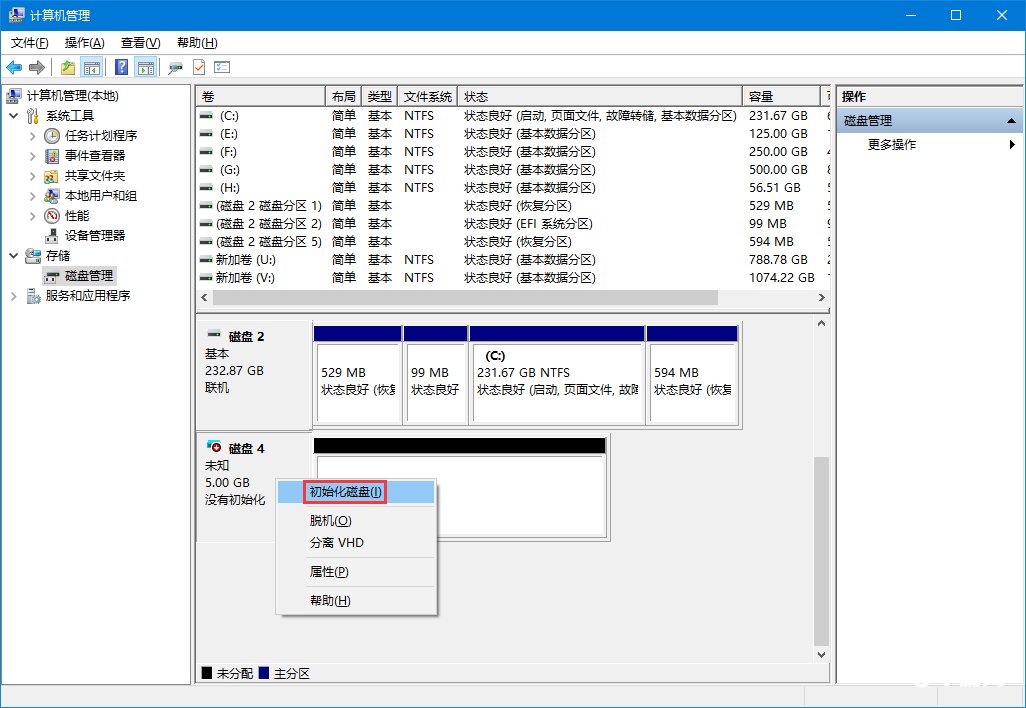Image resolution: width=1026 pixels, height=708 pixels.
Task: Select 初始化磁盘 from the context menu
Action: [x=344, y=490]
